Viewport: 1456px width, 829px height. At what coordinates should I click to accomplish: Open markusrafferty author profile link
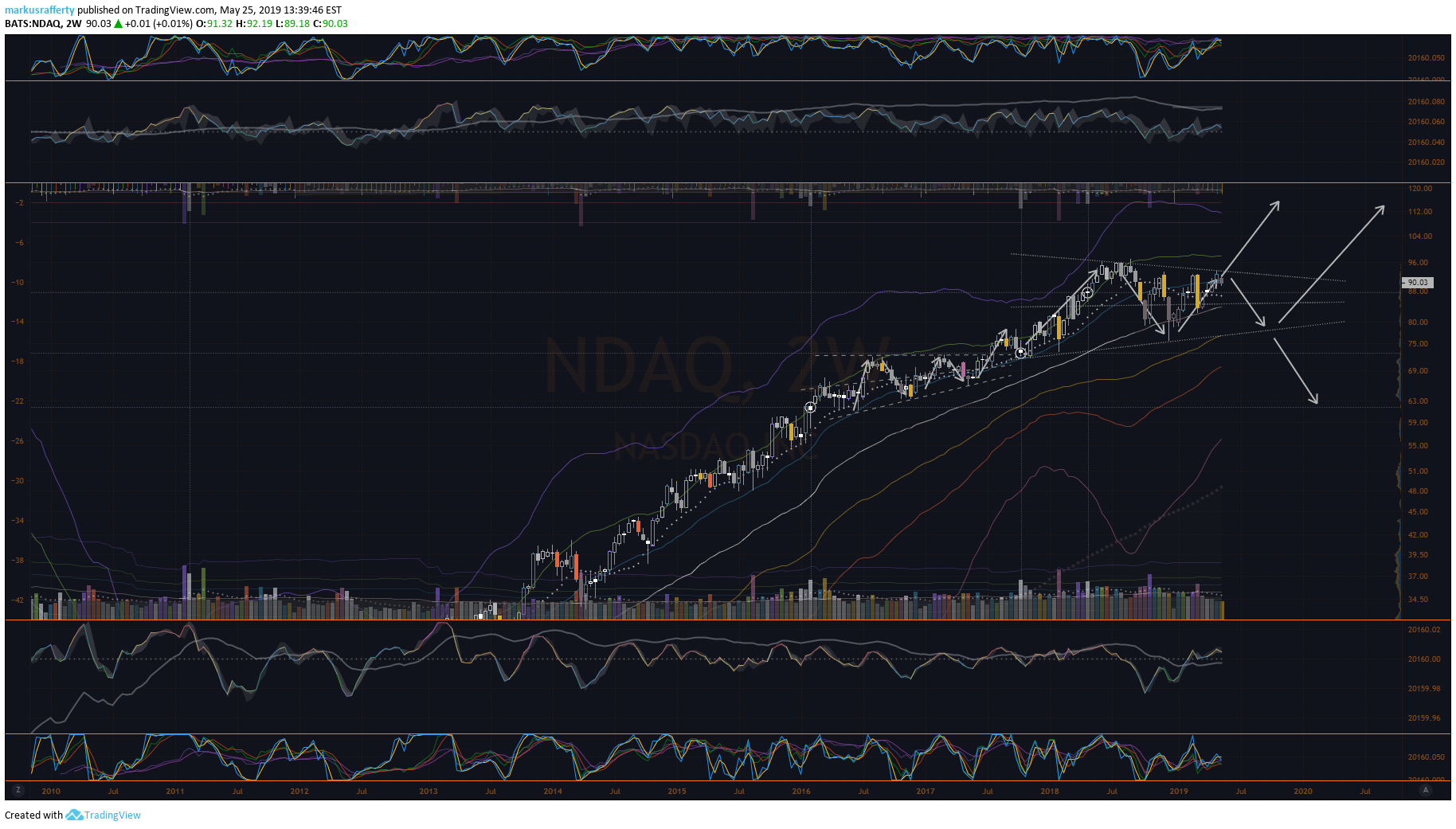pyautogui.click(x=40, y=10)
